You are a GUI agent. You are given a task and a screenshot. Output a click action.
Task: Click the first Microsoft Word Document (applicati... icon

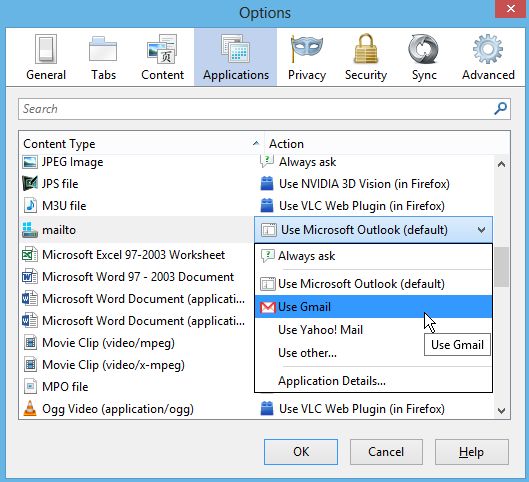pyautogui.click(x=30, y=299)
